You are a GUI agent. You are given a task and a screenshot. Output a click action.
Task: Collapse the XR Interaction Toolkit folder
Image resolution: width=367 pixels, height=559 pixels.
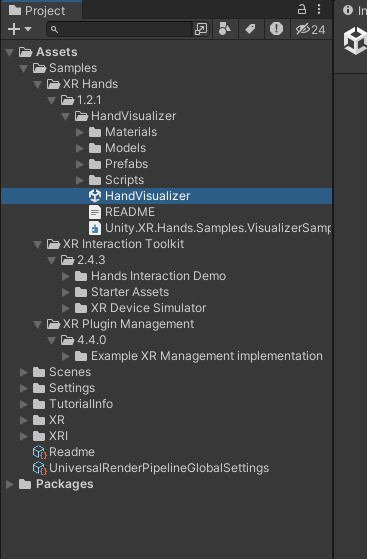click(37, 245)
